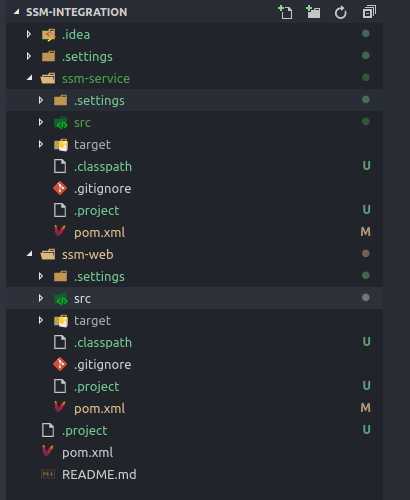410x500 pixels.
Task: Select the top-level .settings folder
Action: coord(195,56)
